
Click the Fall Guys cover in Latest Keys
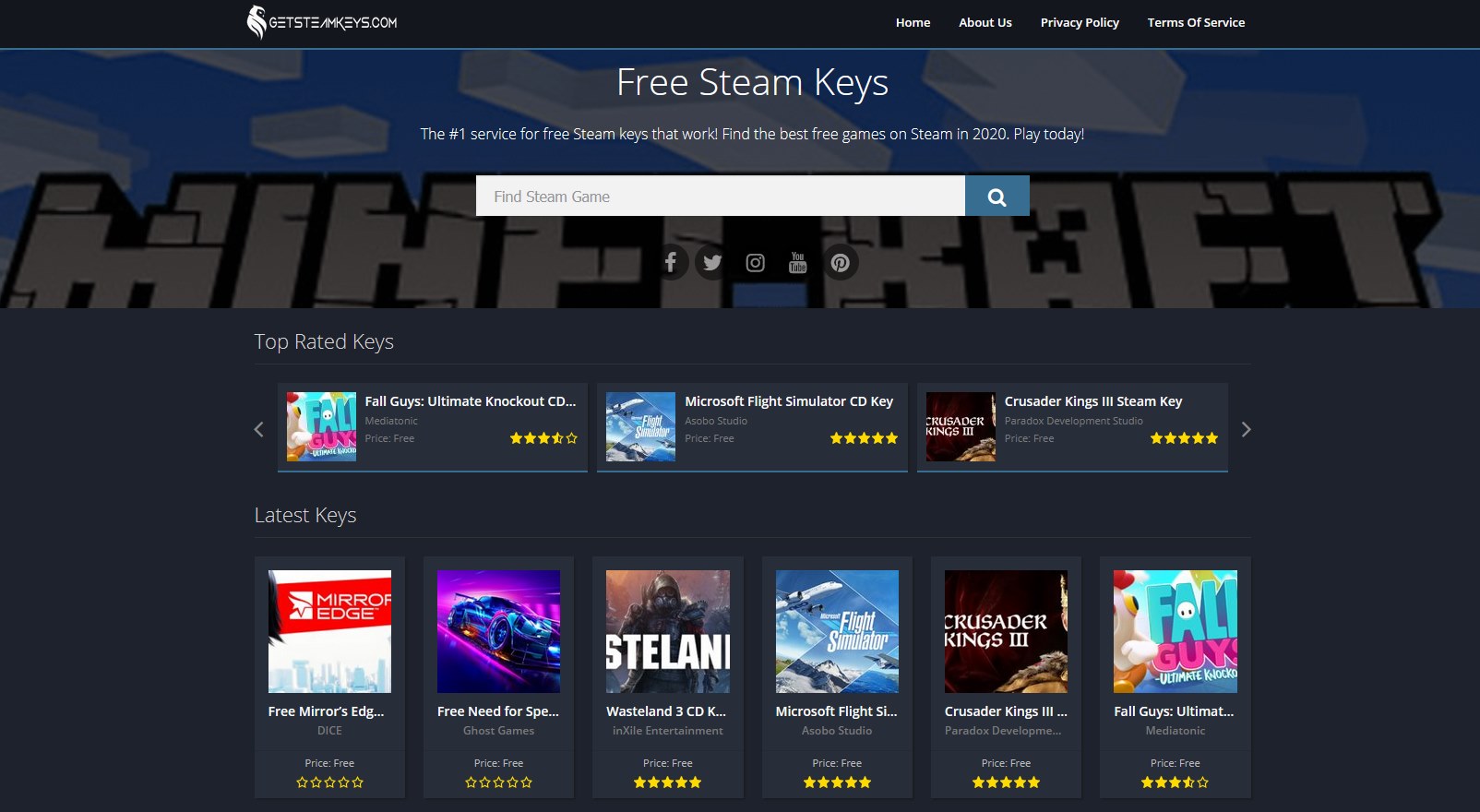[x=1176, y=631]
